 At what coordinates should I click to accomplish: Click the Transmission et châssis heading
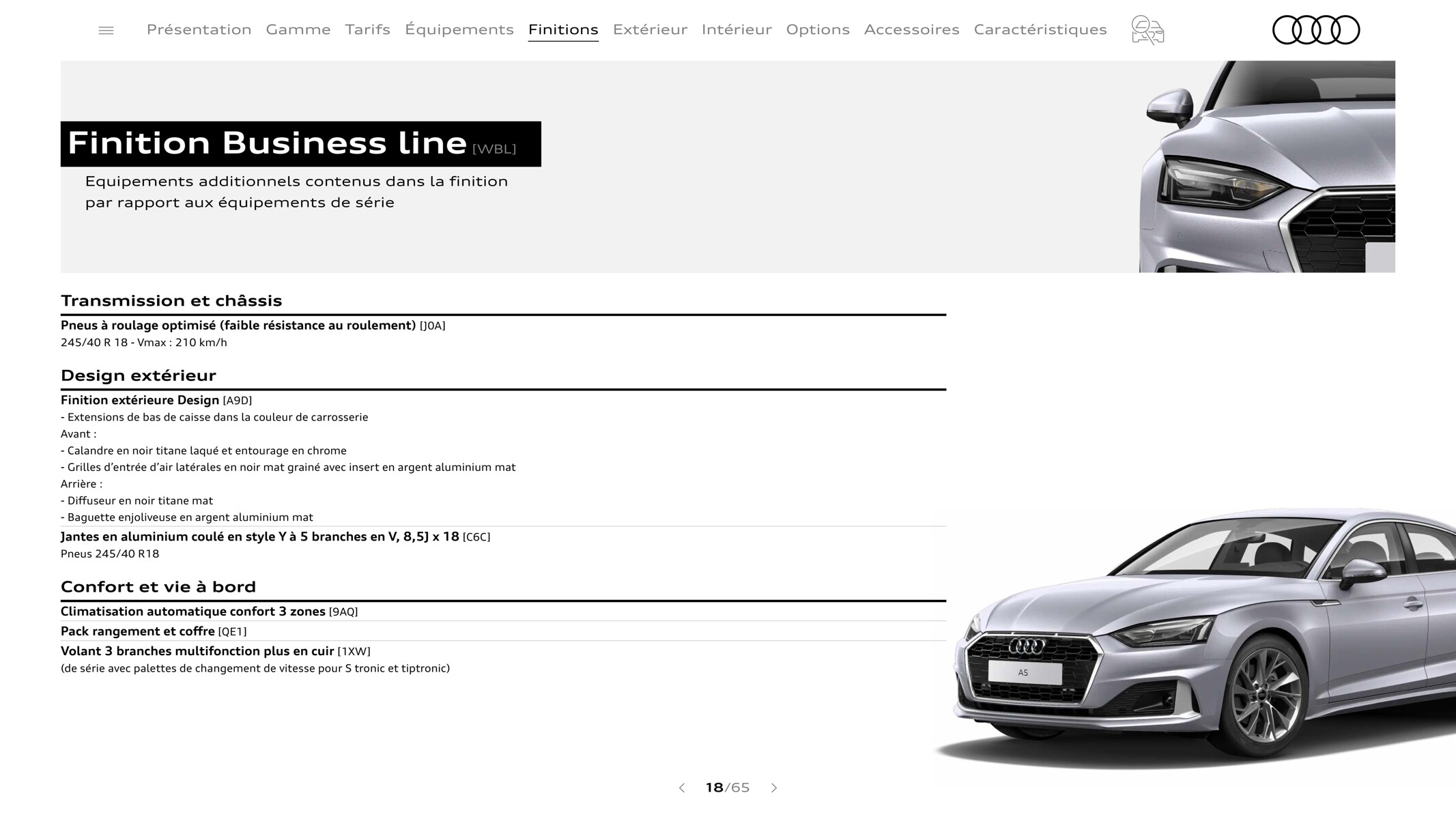[x=171, y=300]
